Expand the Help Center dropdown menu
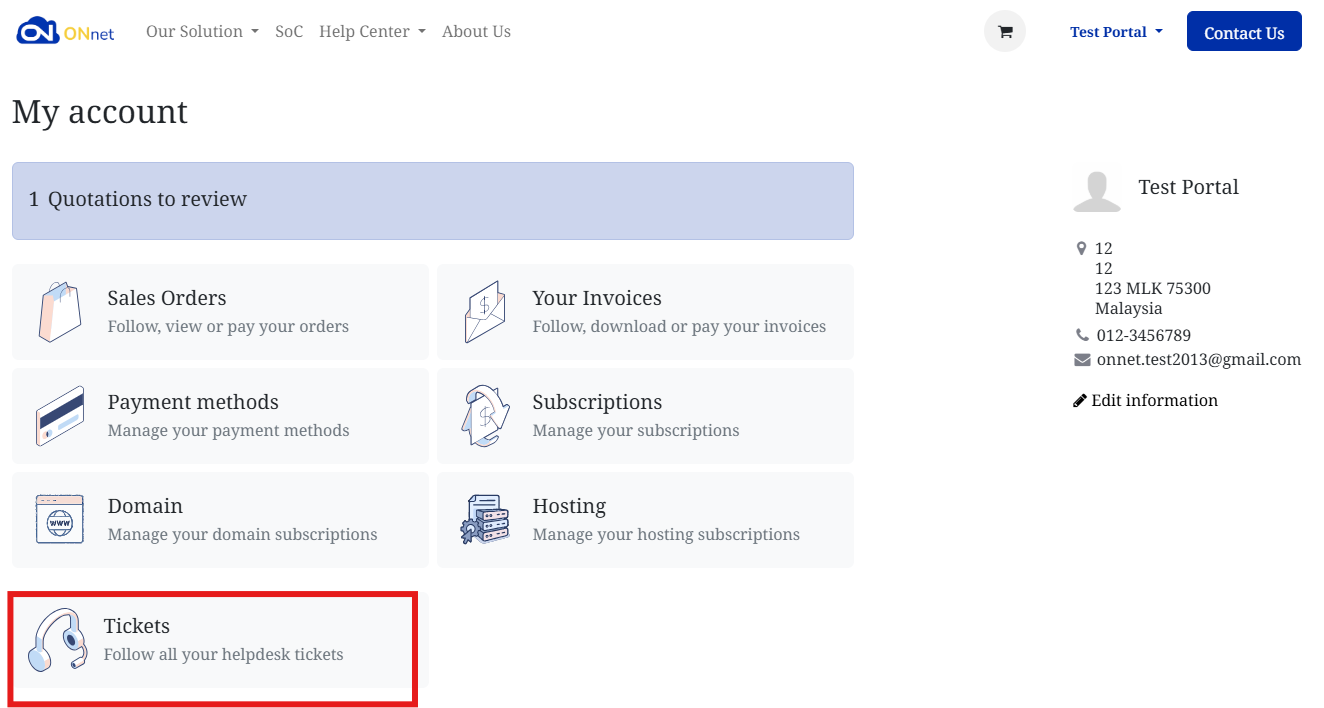Image resolution: width=1324 pixels, height=708 pixels. pyautogui.click(x=372, y=32)
